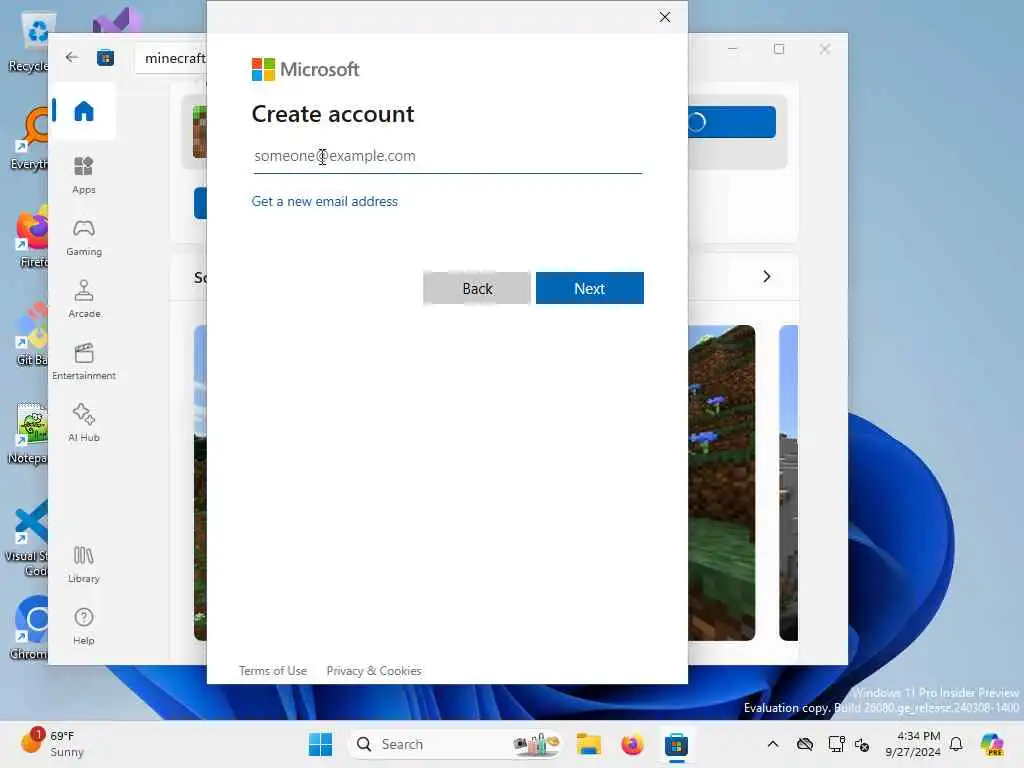The image size is (1024, 768).
Task: Select the Notepad++ desktop shortcut
Action: [x=29, y=433]
